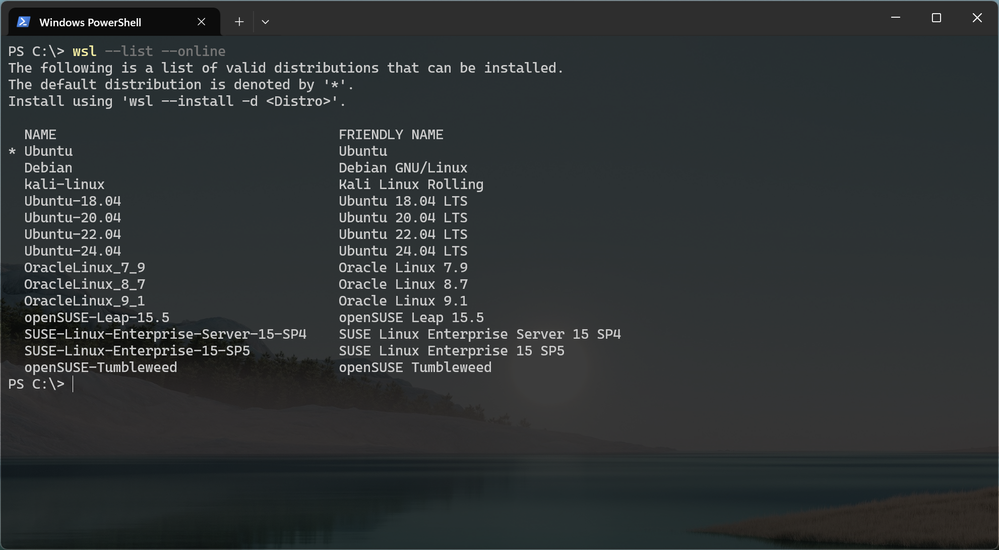Click SUSE-Linux-Enterprise-Server-15-SP4 distro name
Viewport: 999px width, 550px height.
click(x=165, y=334)
